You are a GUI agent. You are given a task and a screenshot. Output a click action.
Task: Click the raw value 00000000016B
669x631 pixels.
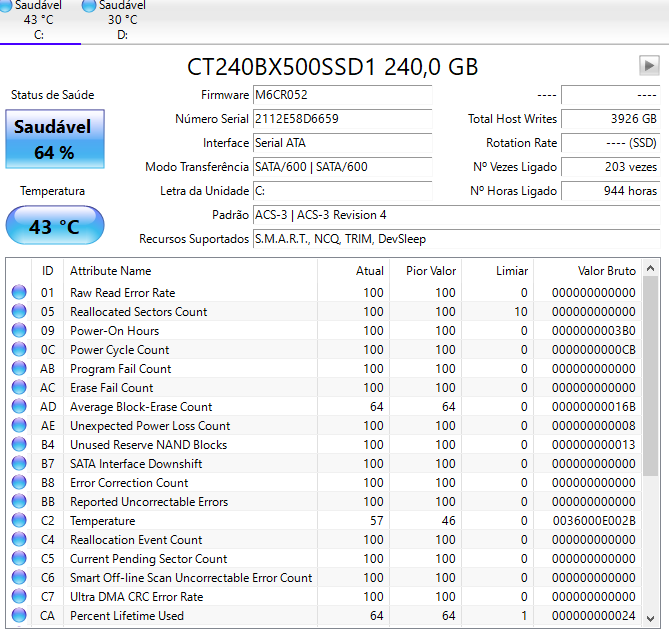(x=594, y=407)
